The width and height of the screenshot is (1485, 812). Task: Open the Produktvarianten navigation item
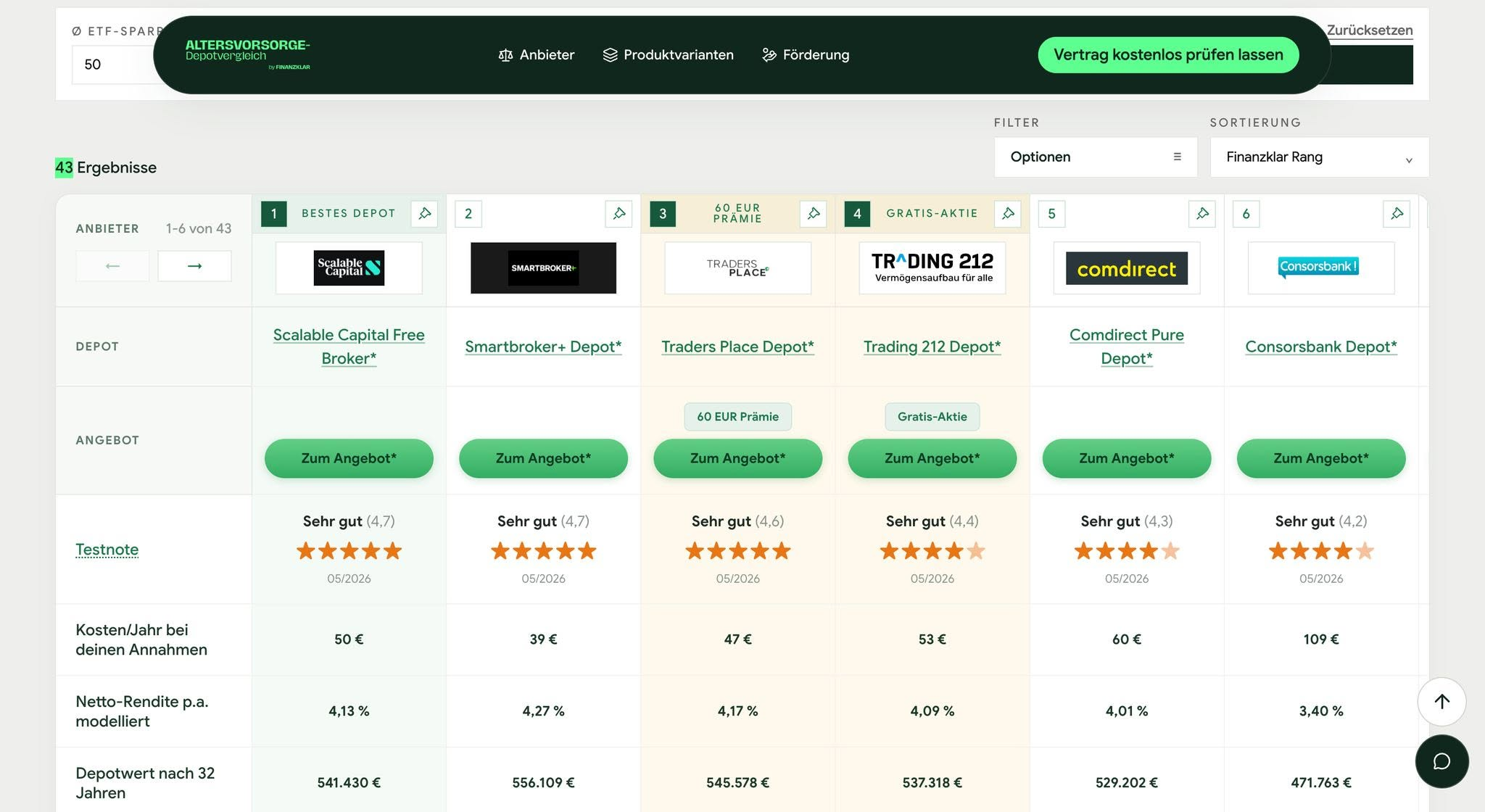click(x=668, y=55)
